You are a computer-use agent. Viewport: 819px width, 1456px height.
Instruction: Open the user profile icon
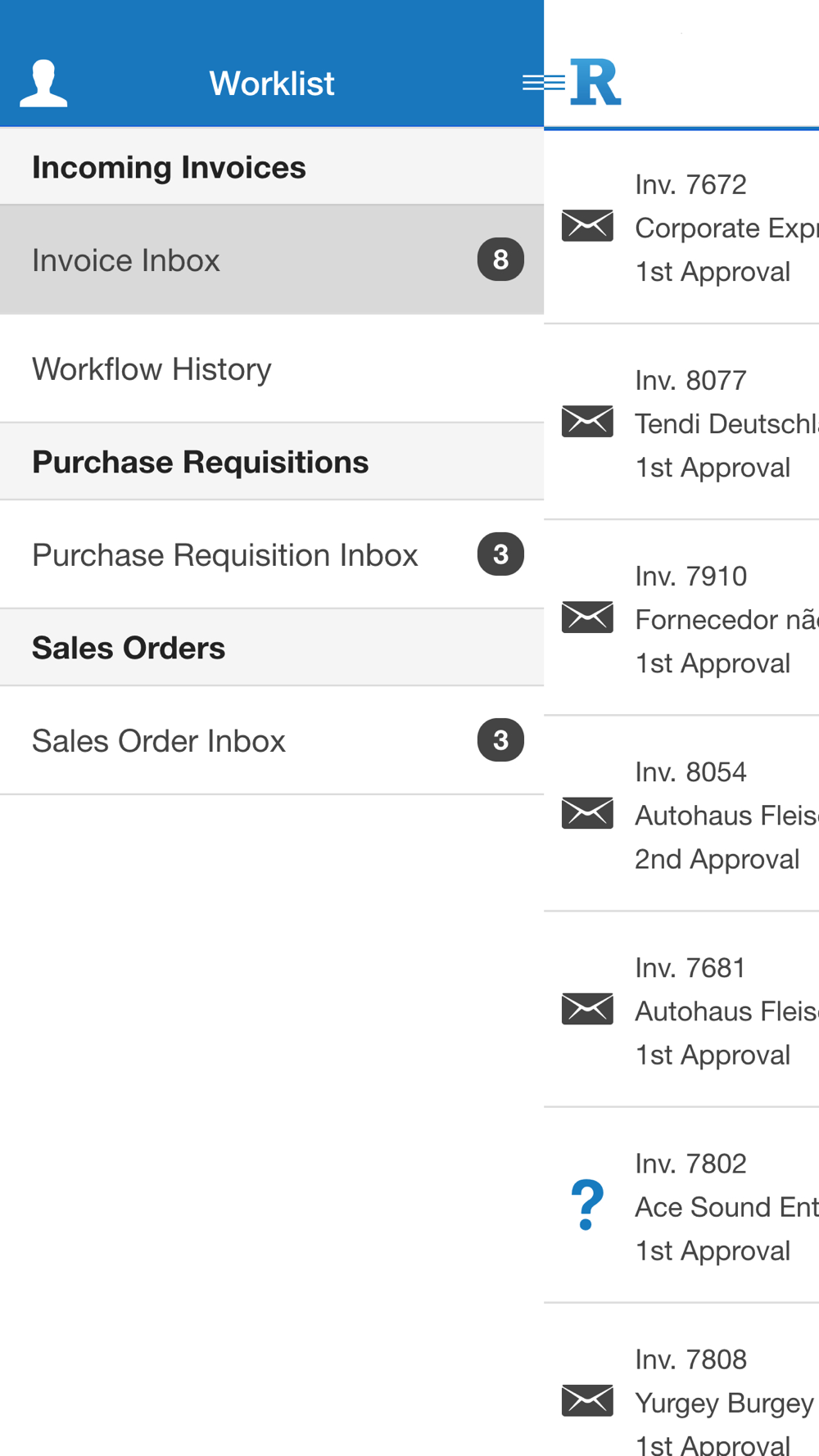pyautogui.click(x=43, y=83)
